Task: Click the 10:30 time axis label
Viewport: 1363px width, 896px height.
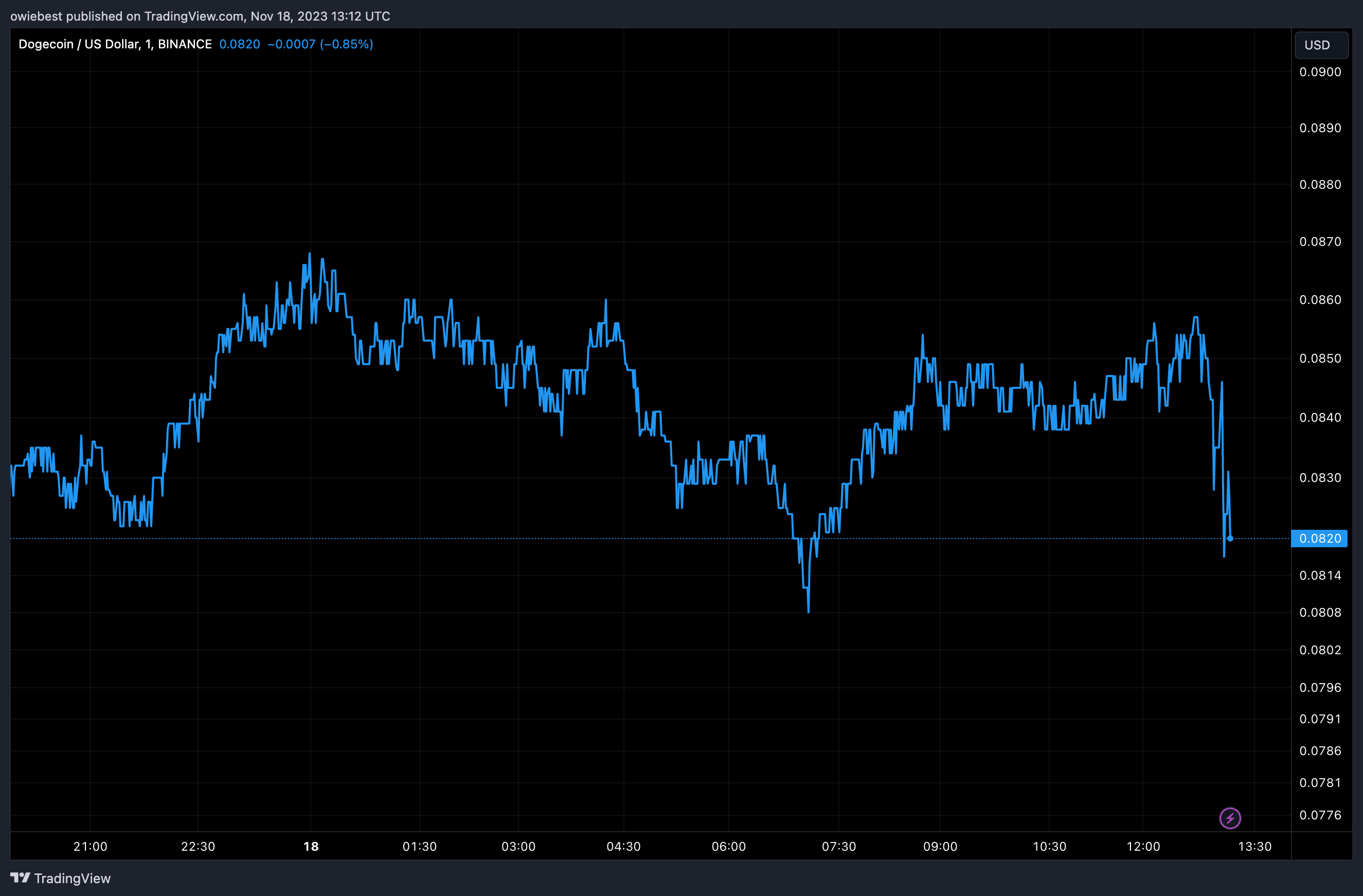Action: pyautogui.click(x=1050, y=846)
